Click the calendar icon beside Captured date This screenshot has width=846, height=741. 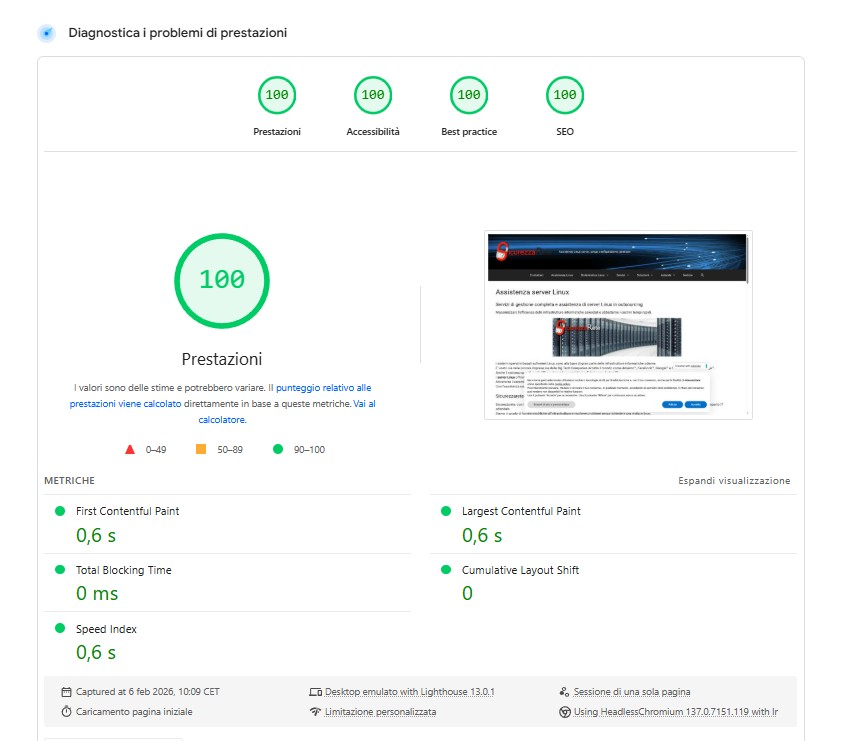66,692
